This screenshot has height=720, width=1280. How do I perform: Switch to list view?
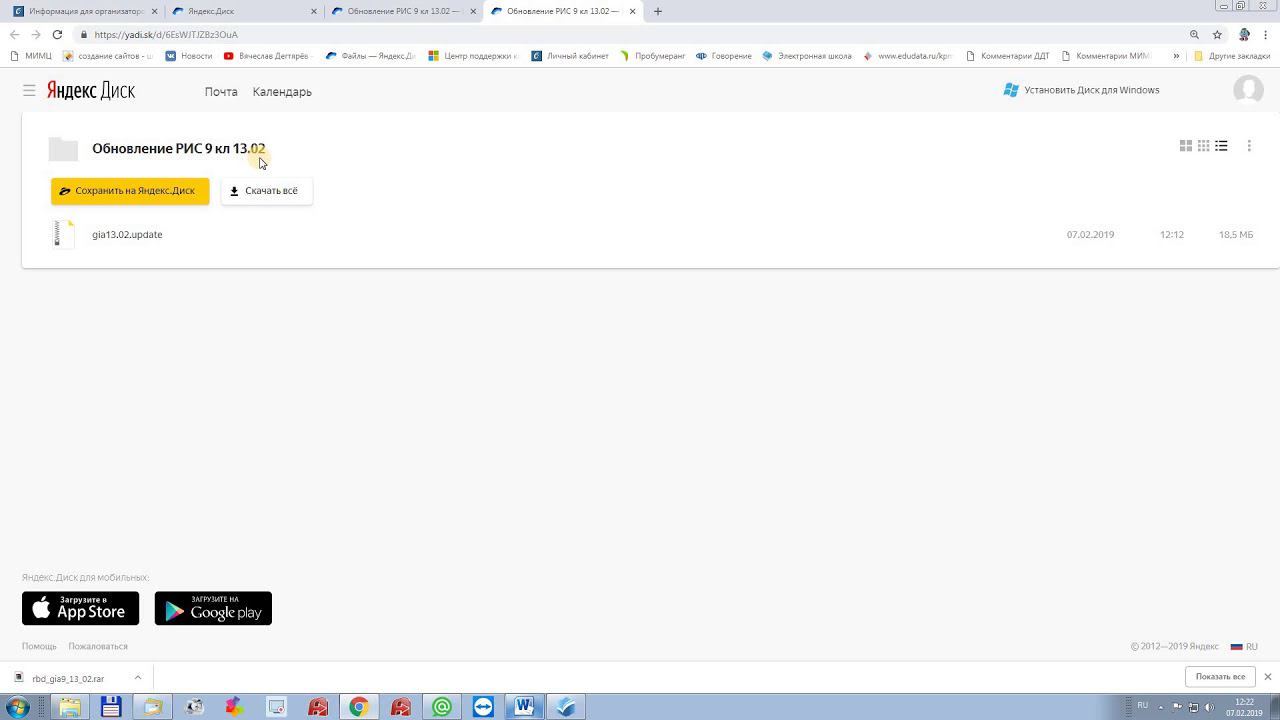[1221, 146]
